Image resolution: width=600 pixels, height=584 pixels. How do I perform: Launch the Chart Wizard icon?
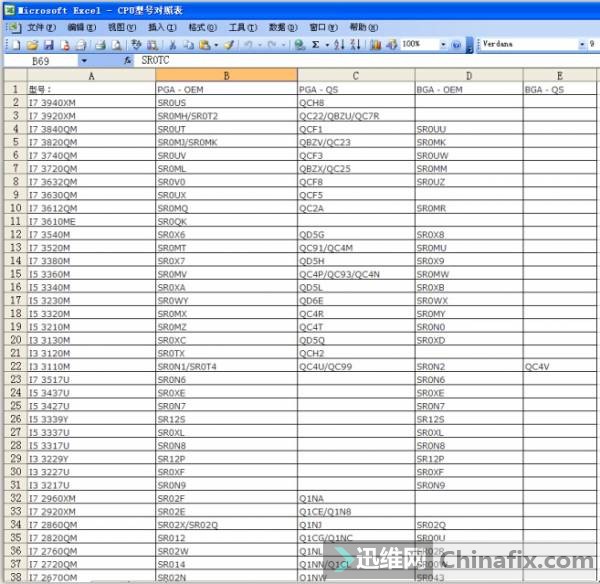pyautogui.click(x=375, y=45)
